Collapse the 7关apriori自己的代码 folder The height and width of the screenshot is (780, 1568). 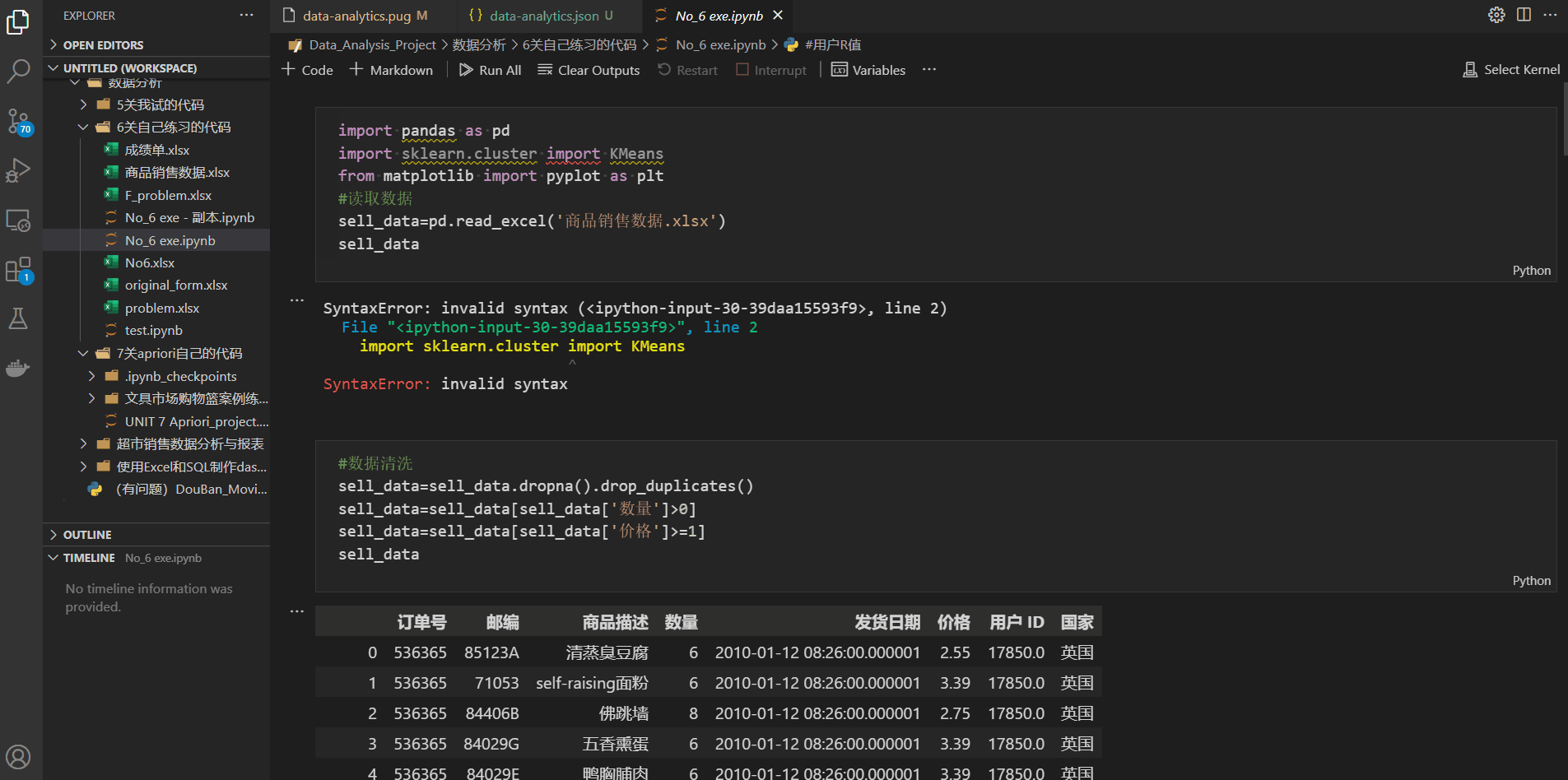[179, 354]
